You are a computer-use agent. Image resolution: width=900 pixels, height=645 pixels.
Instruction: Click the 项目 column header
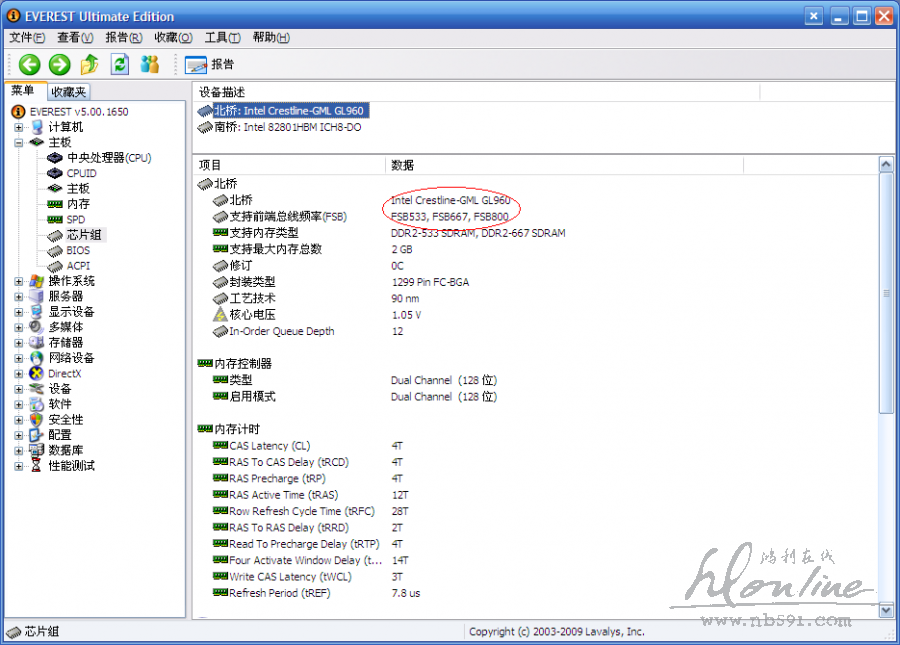tap(289, 165)
